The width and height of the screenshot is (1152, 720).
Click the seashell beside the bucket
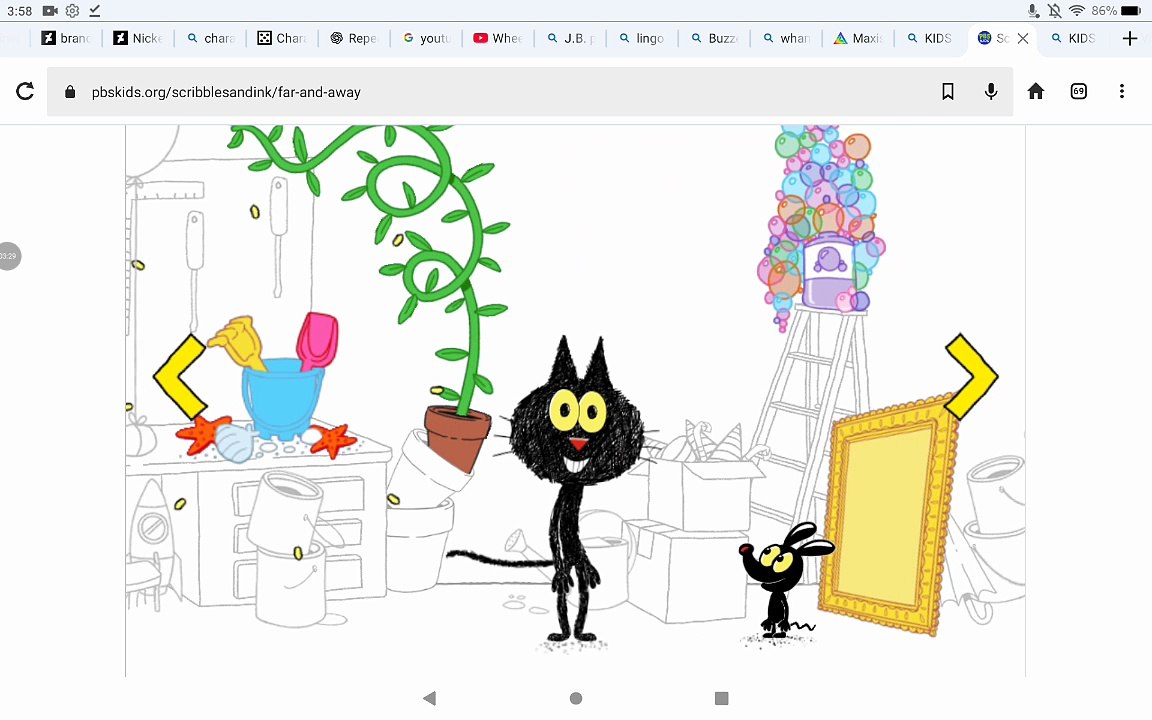coord(234,442)
